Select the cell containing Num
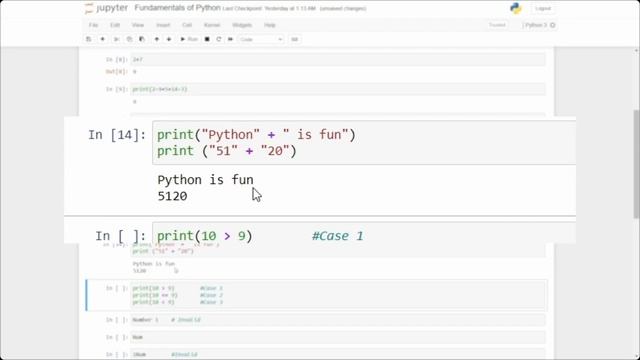The image size is (640, 360). pyautogui.click(x=338, y=337)
